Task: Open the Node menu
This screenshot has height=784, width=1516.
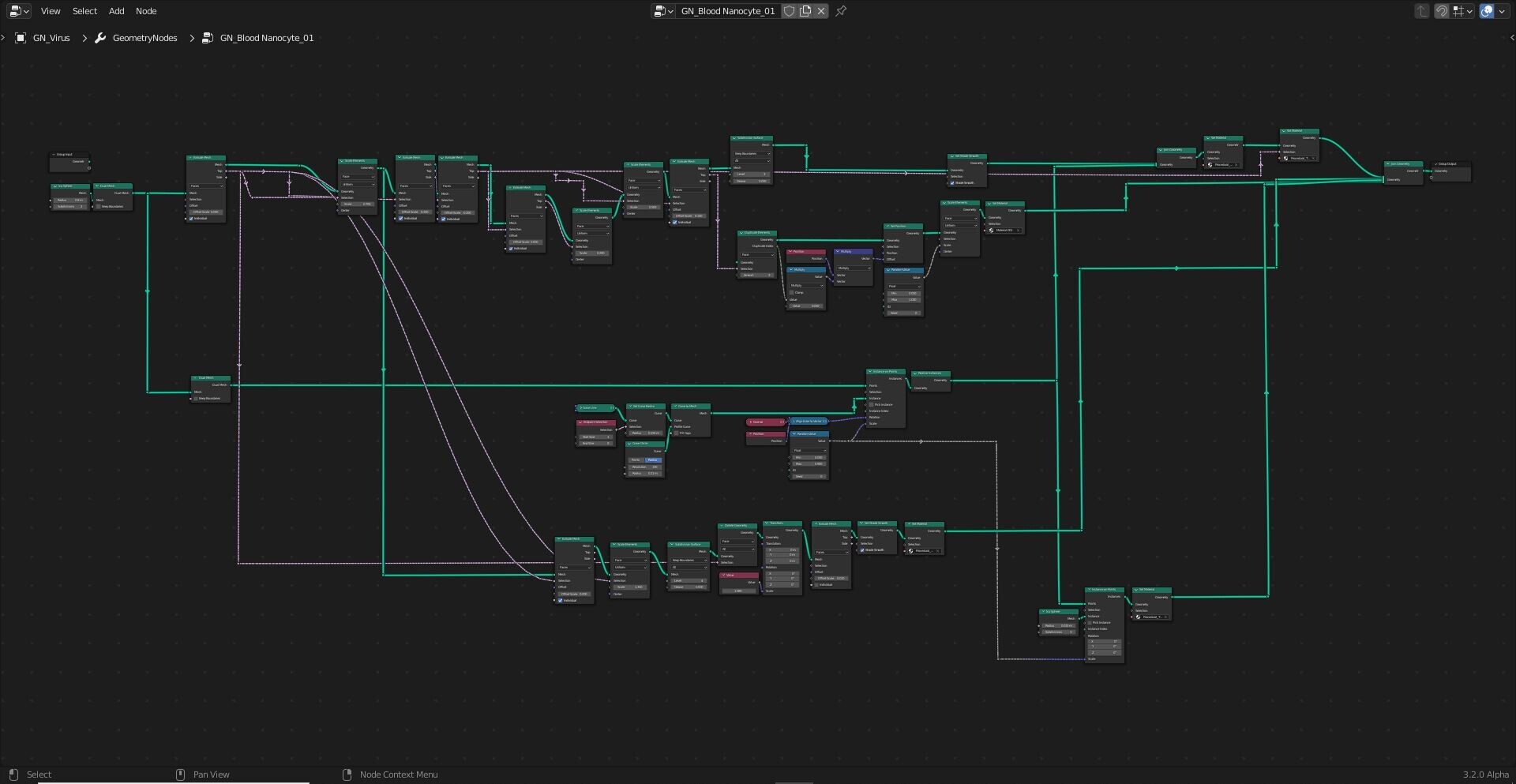Action: point(145,10)
